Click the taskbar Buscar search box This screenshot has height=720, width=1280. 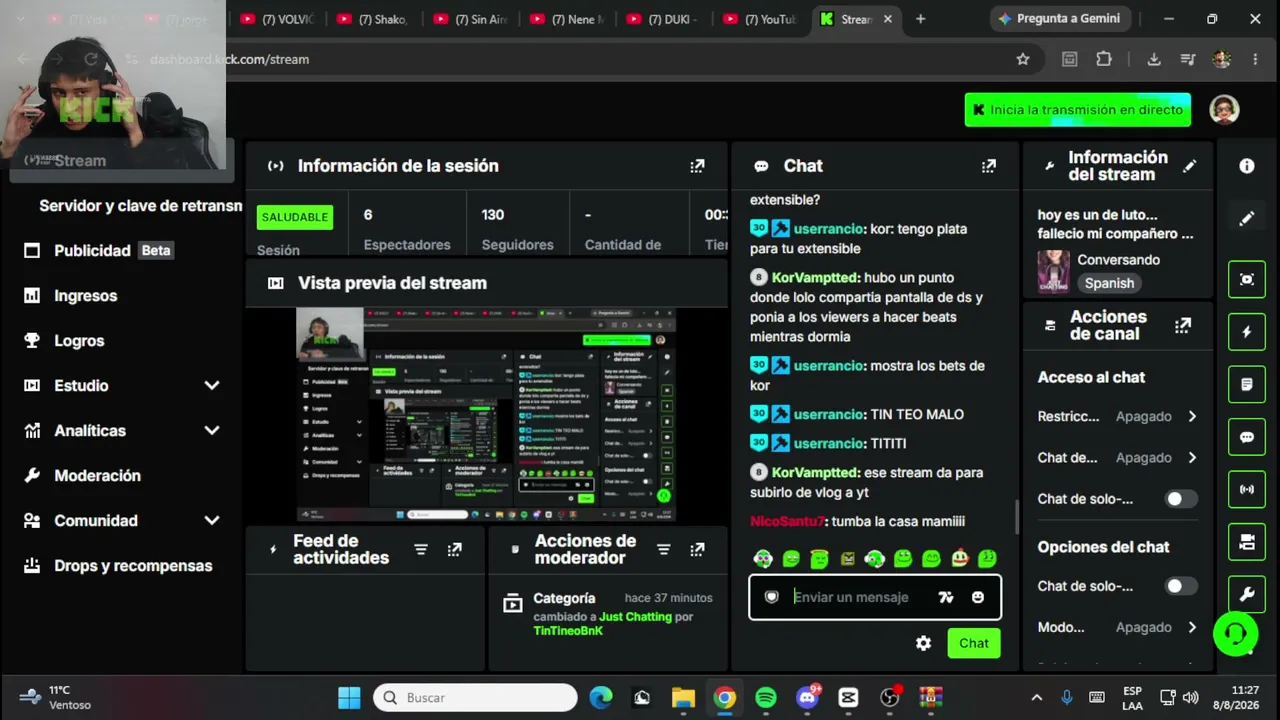[x=475, y=697]
